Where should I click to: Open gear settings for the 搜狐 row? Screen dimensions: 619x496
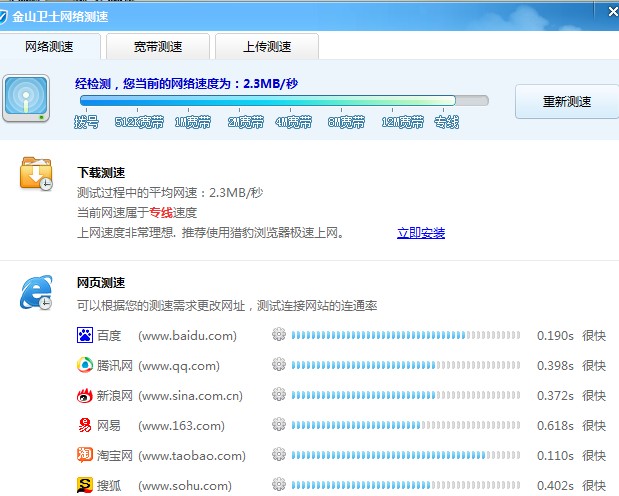point(279,485)
